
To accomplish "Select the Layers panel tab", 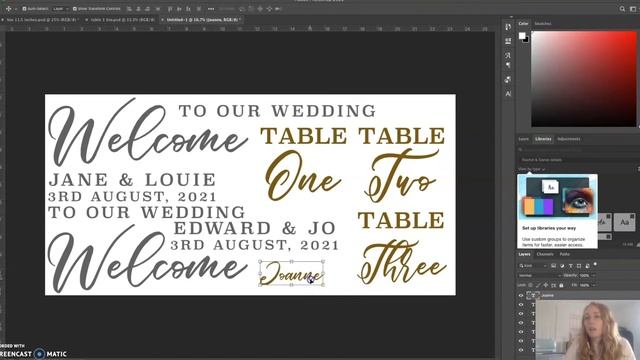I will click(524, 254).
